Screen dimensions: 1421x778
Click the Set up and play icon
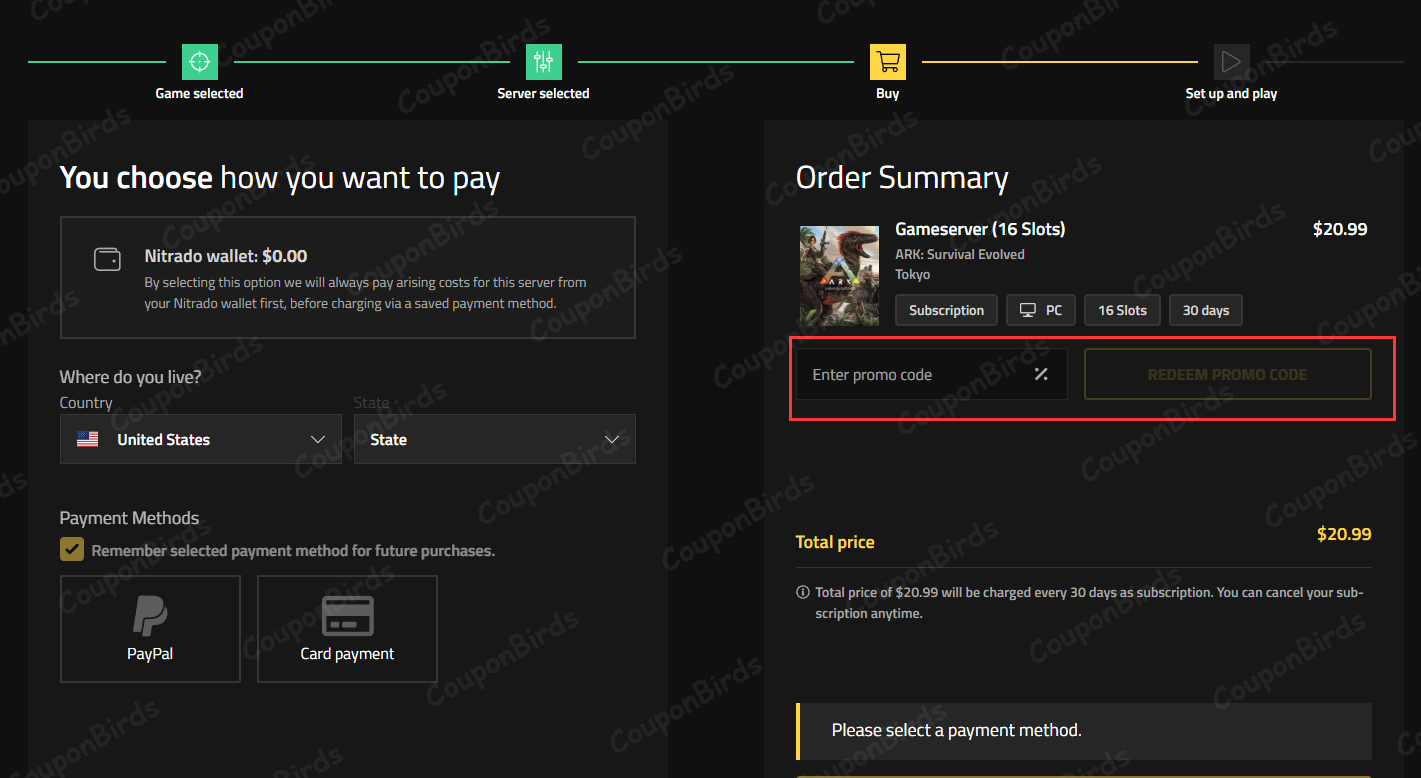(x=1231, y=62)
